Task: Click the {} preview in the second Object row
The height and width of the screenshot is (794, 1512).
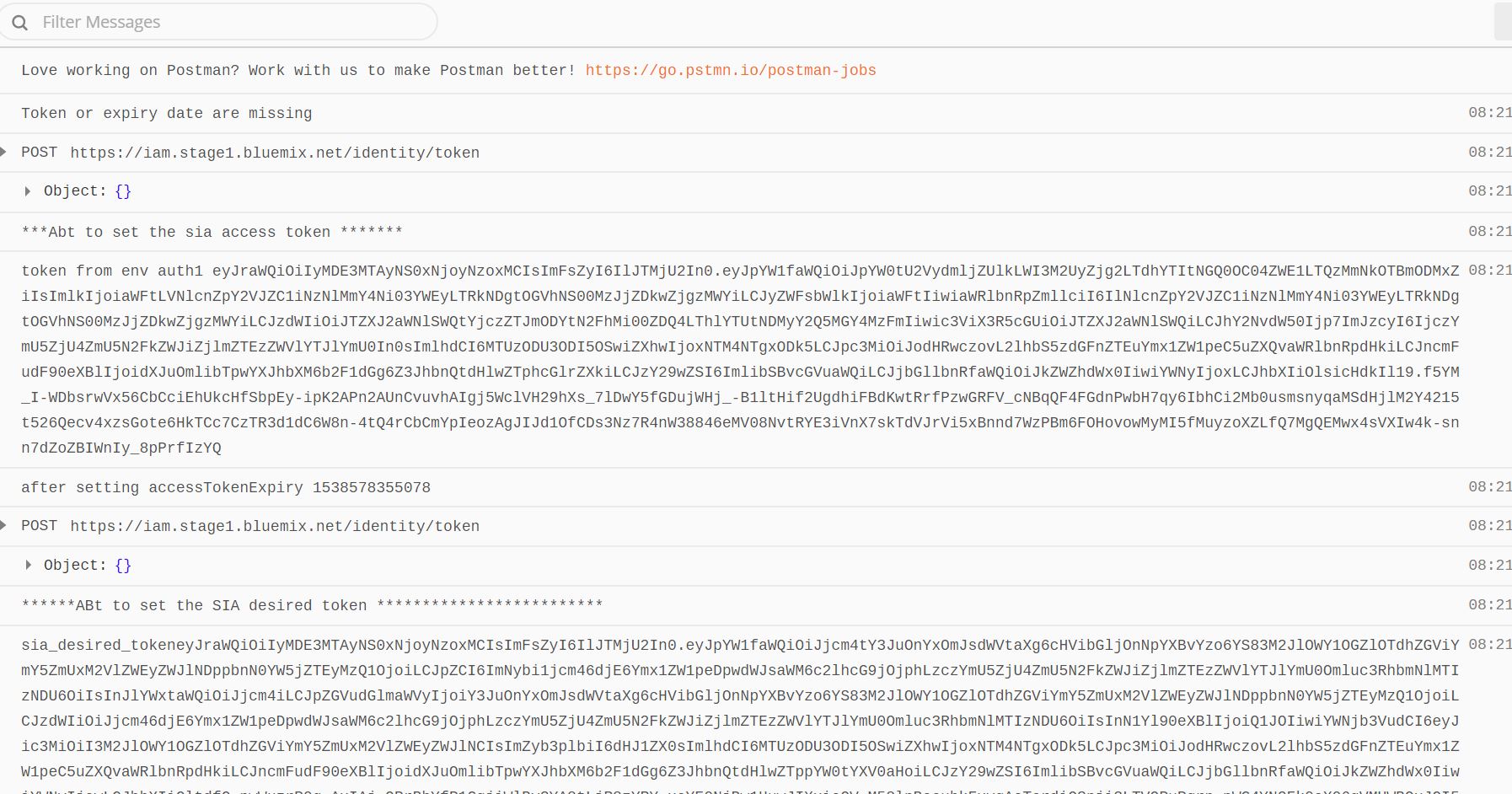Action: (x=123, y=565)
